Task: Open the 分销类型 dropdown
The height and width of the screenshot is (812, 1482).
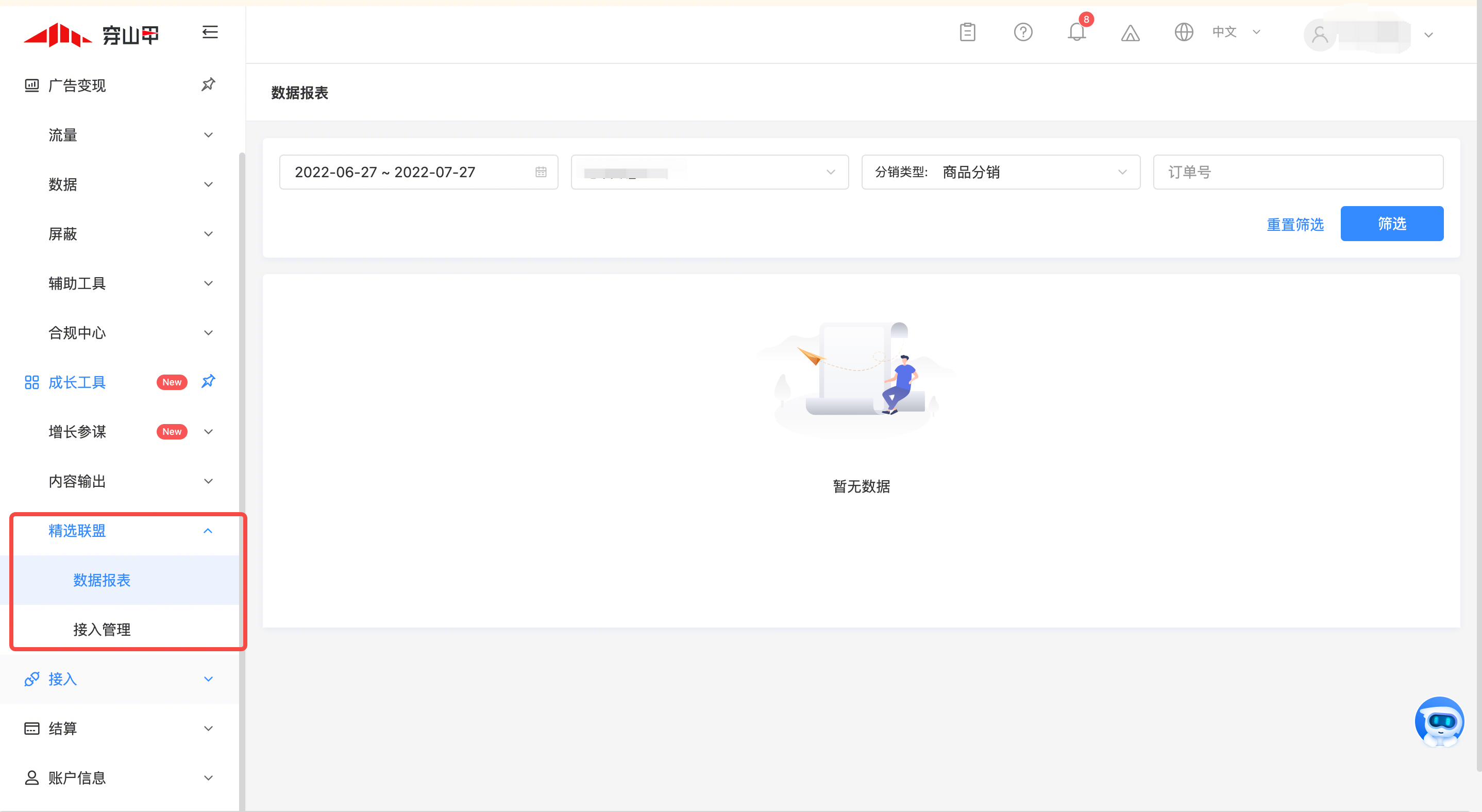Action: 1001,172
